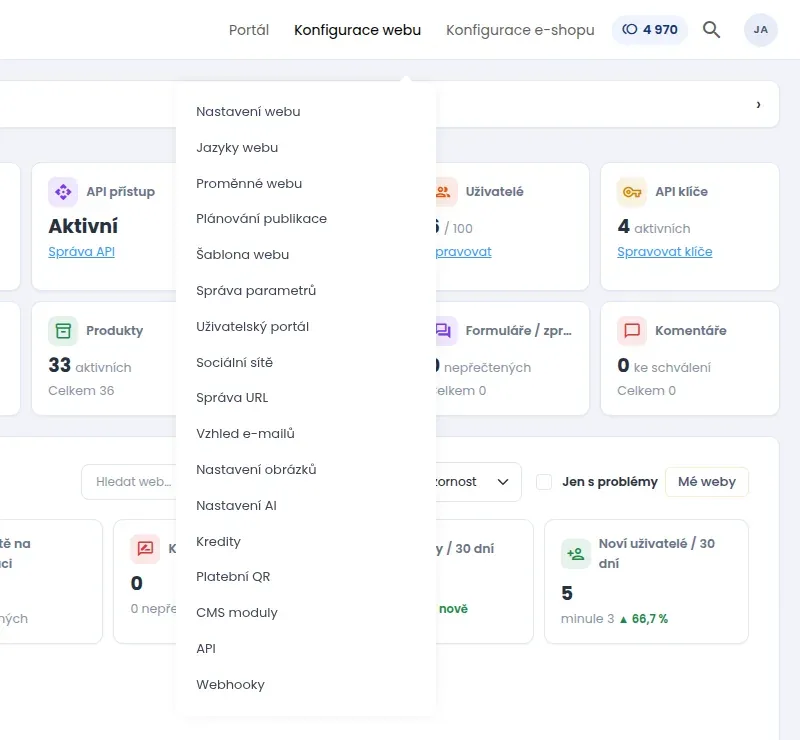800x740 pixels.
Task: Click the API přístup card icon
Action: [63, 192]
